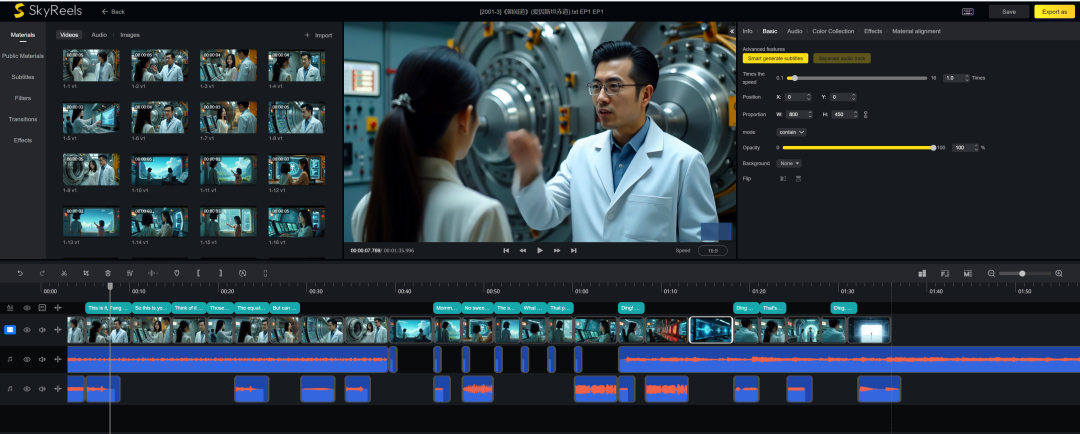Screen dimensions: 1080x434
Task: Hide the video track using eye icon
Action: pyautogui.click(x=27, y=329)
